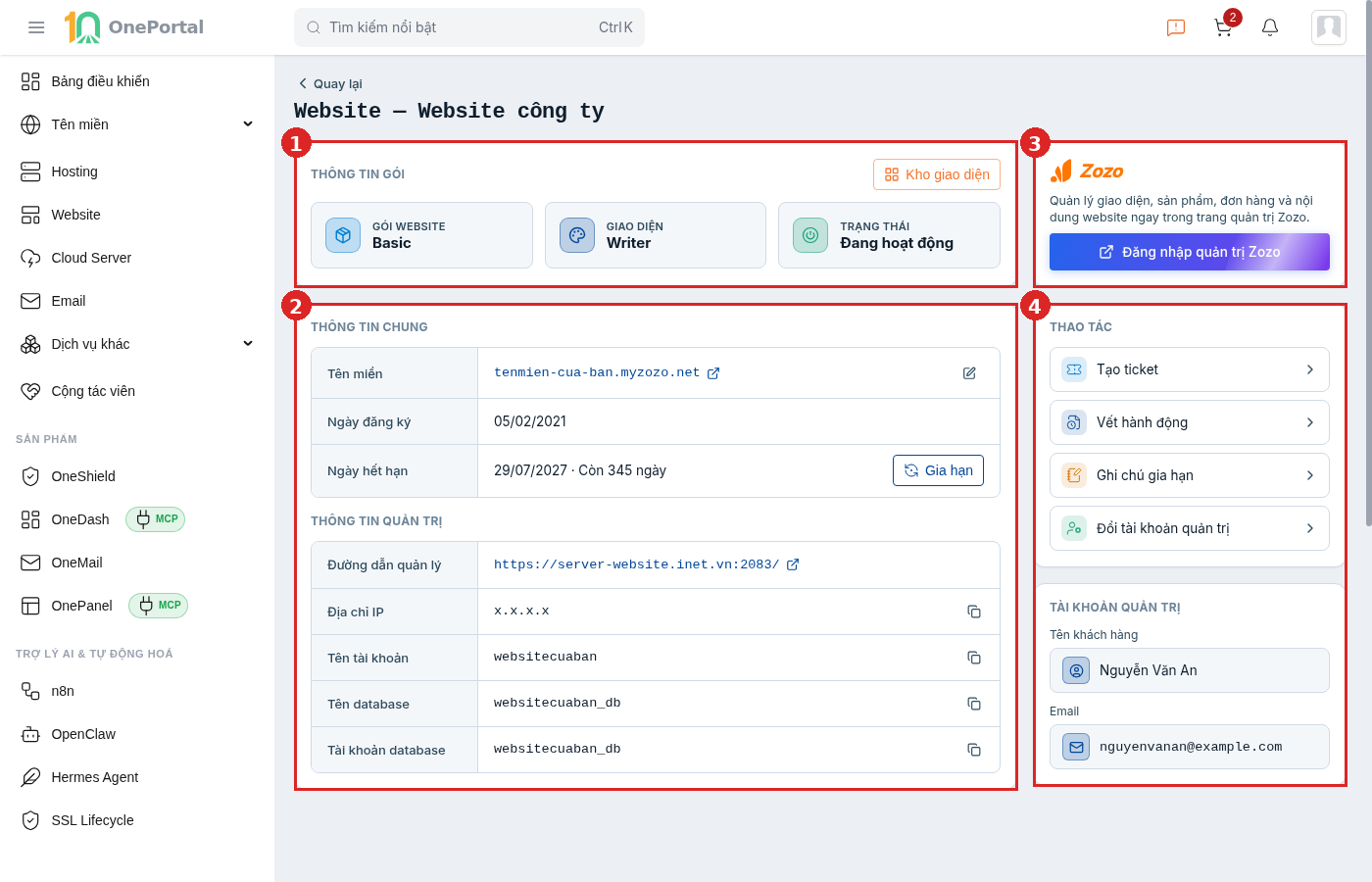Select the 29/07/2027 expiry date text
This screenshot has width=1372, height=882.
click(530, 470)
